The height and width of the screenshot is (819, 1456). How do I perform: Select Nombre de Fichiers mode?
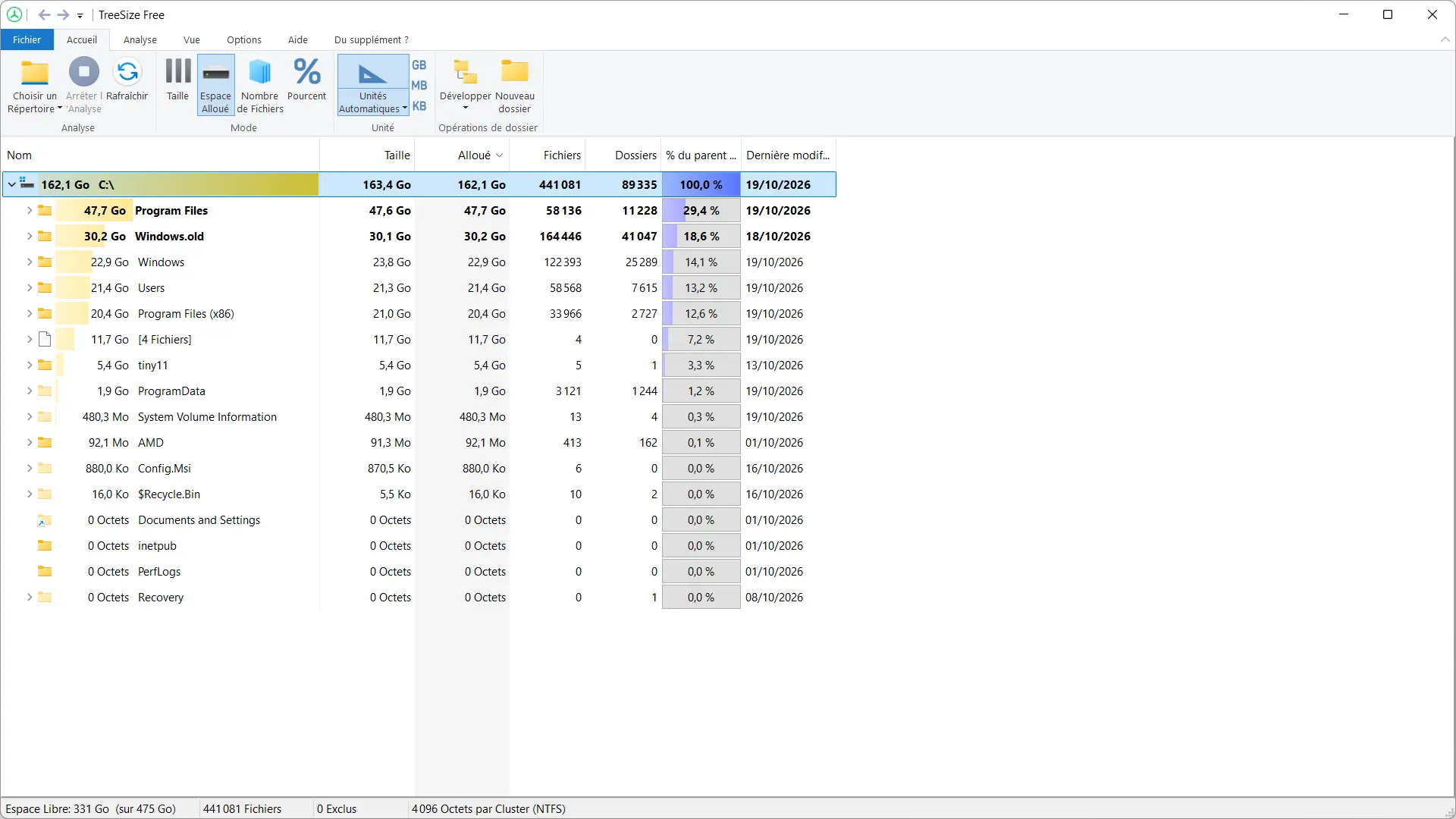(x=260, y=85)
